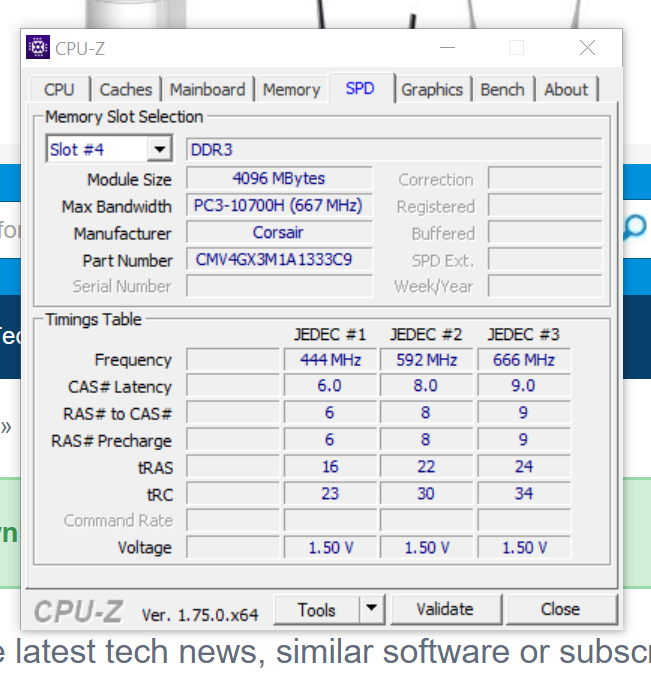Open the Memory tab
Viewport: 651px width, 677px height.
coord(292,90)
